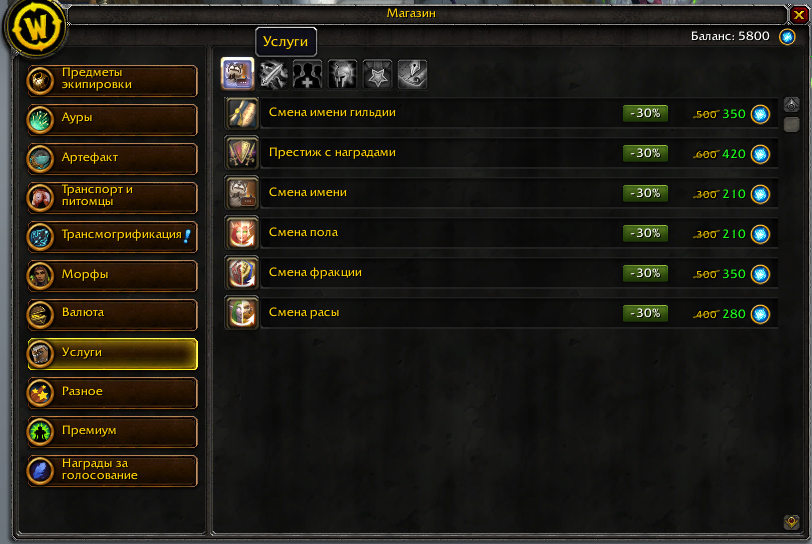Open Награды за голосование category
The width and height of the screenshot is (812, 544).
(x=112, y=470)
